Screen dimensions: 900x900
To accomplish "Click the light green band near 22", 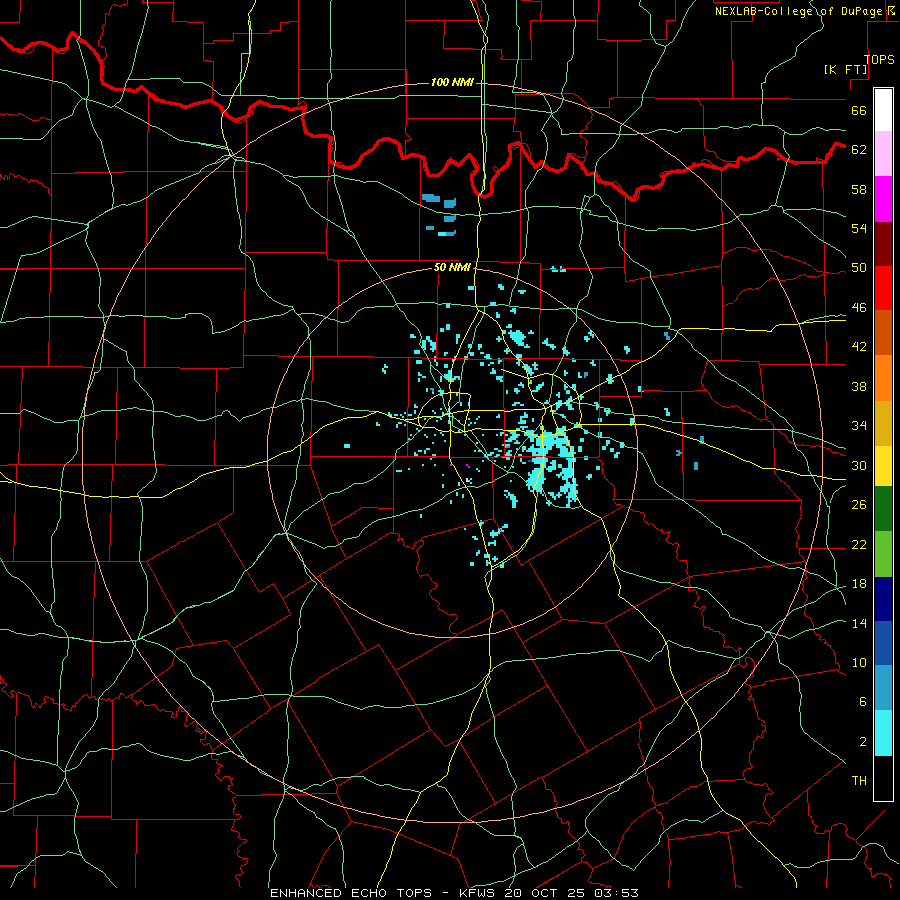I will 883,554.
